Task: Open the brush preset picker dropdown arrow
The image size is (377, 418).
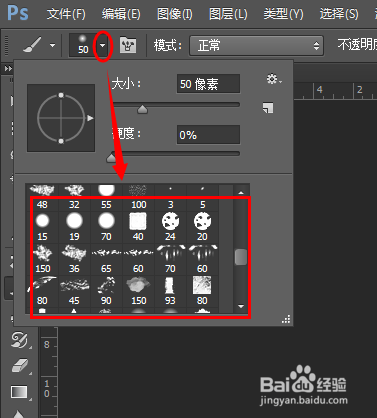Action: click(x=103, y=45)
